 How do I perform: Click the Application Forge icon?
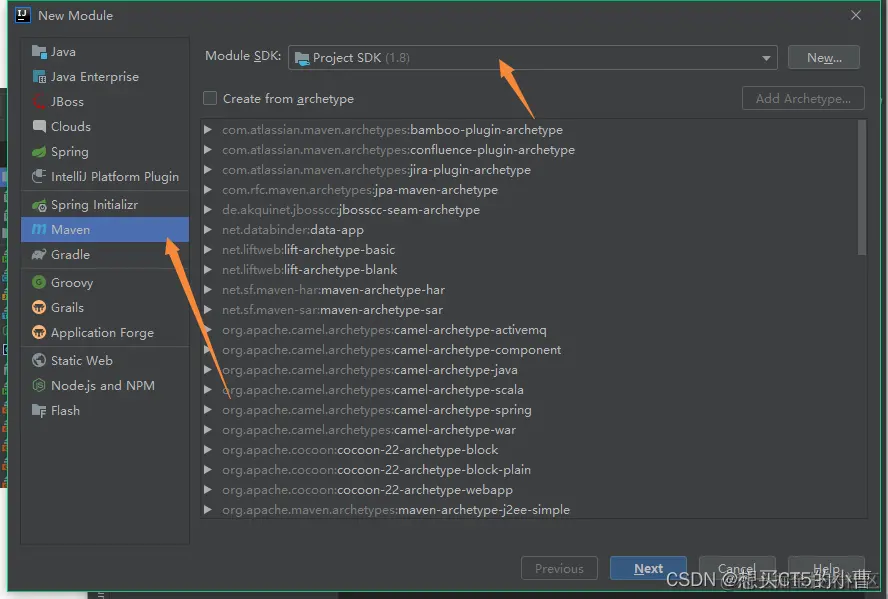click(x=39, y=332)
